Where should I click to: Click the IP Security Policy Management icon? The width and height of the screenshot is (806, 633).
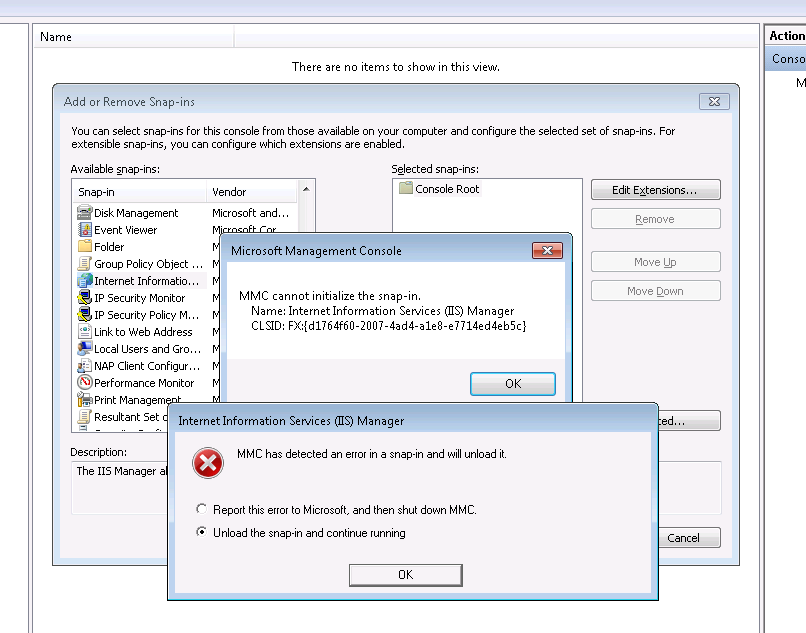[84, 314]
